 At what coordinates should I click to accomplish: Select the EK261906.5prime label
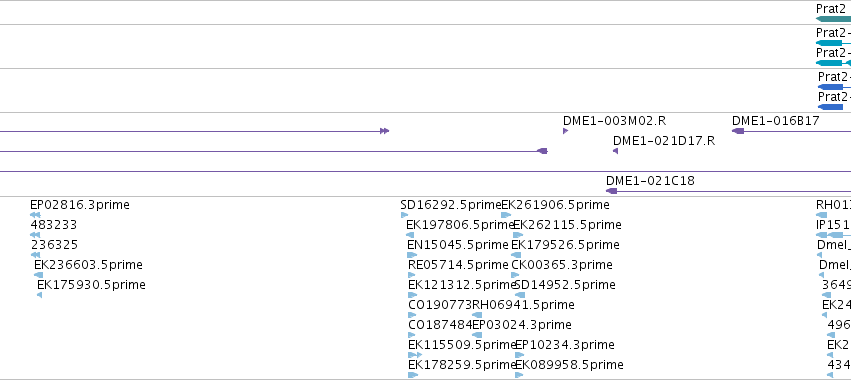(555, 205)
